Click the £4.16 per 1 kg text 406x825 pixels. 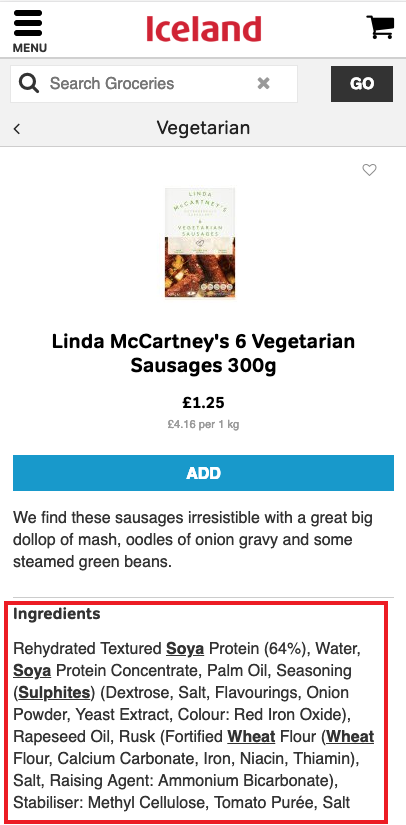(204, 424)
